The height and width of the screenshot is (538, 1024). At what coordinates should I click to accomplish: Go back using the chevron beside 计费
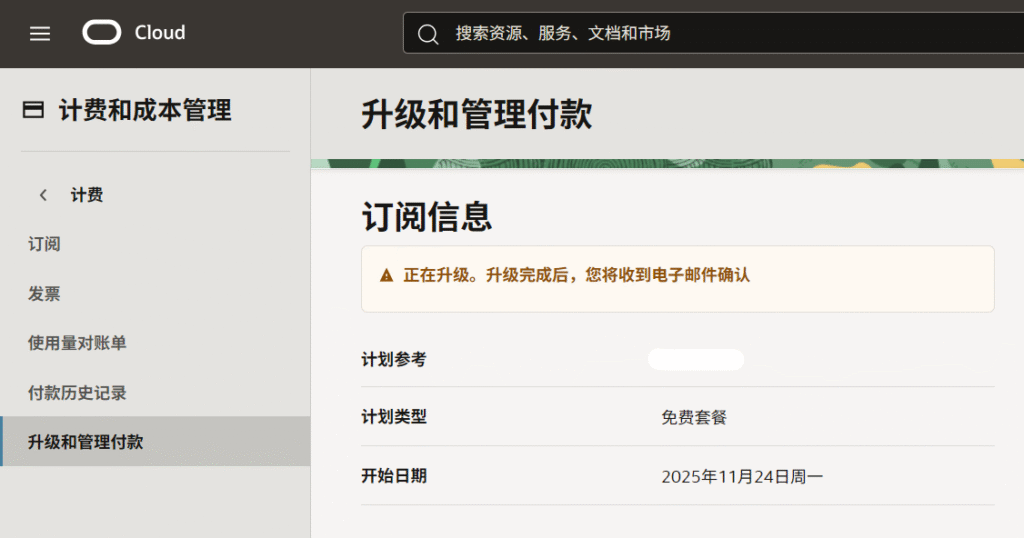[x=43, y=195]
